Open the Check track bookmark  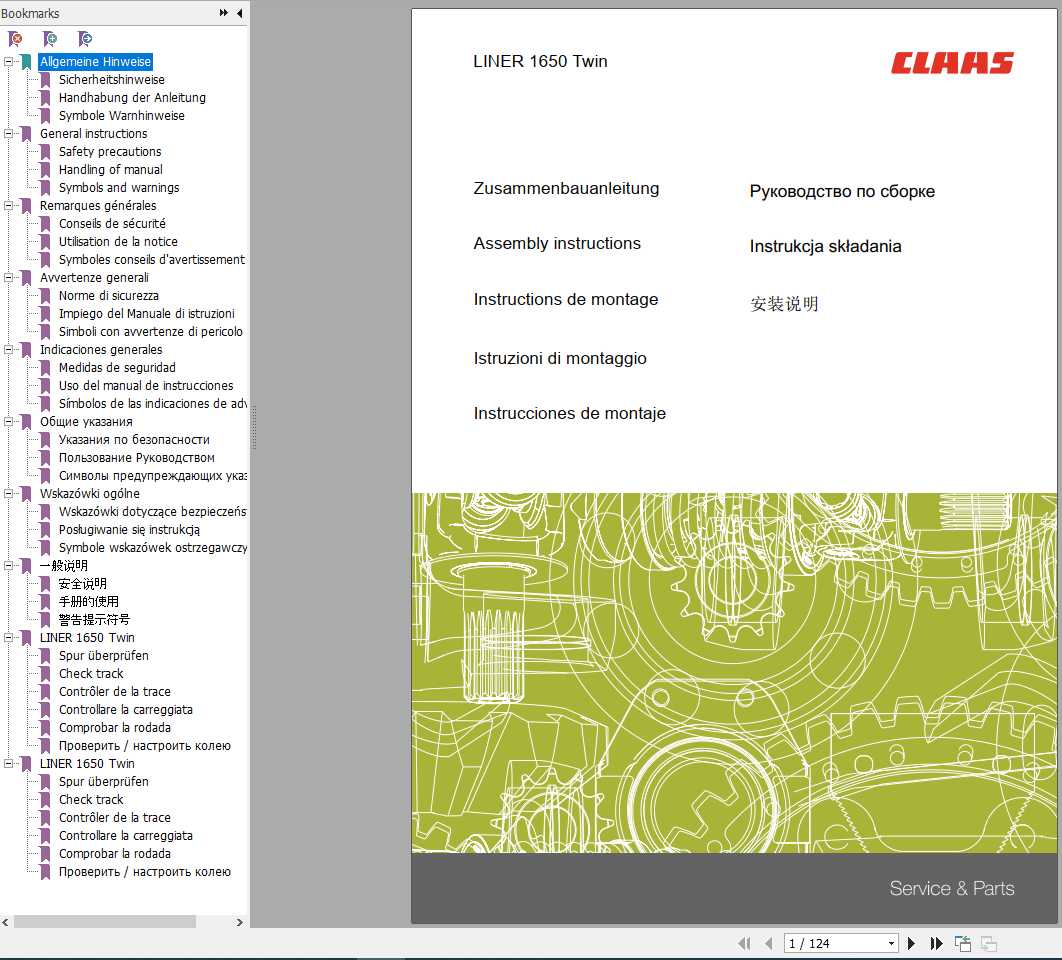coord(90,673)
